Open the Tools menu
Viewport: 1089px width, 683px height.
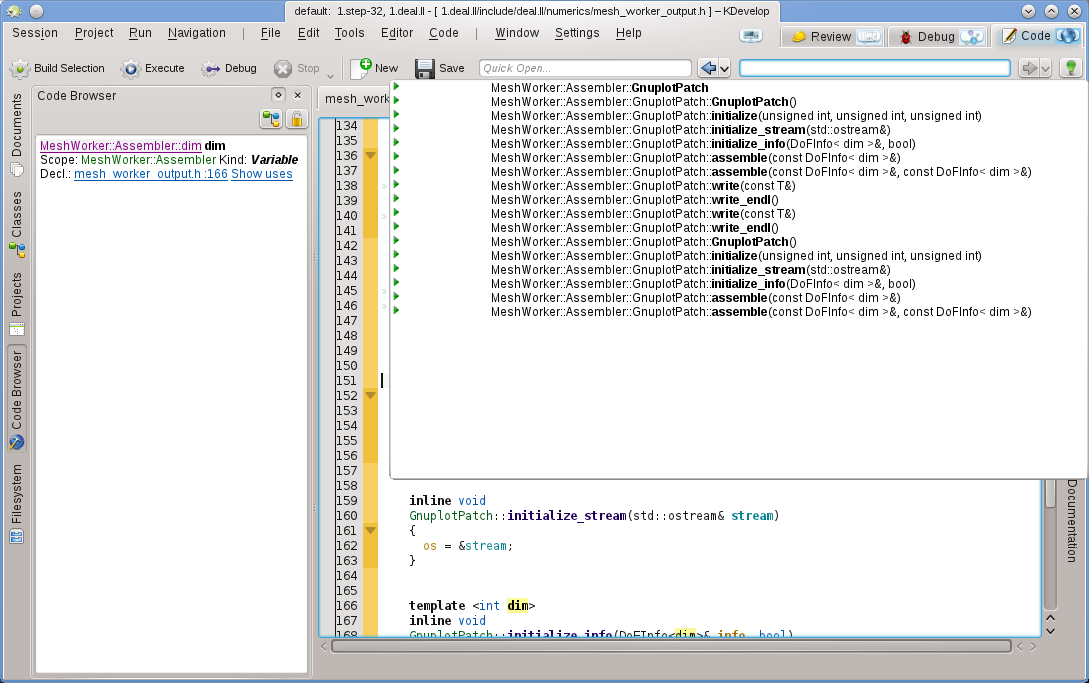coord(349,33)
